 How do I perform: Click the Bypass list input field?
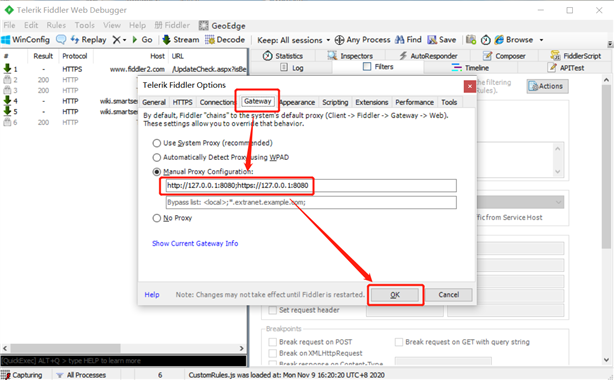click(x=311, y=203)
